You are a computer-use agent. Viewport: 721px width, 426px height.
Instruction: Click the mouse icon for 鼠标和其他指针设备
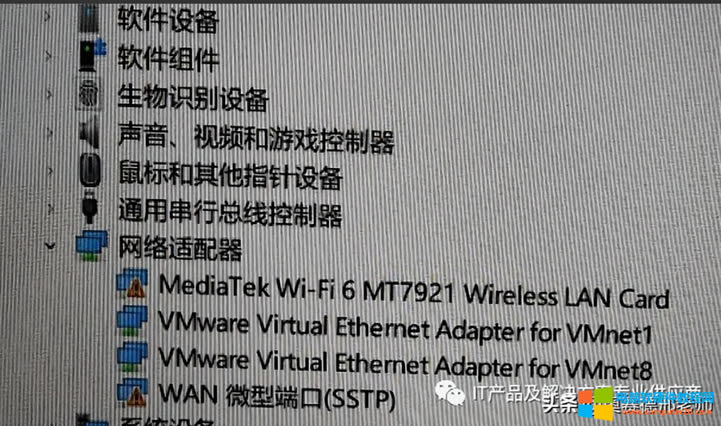(90, 170)
